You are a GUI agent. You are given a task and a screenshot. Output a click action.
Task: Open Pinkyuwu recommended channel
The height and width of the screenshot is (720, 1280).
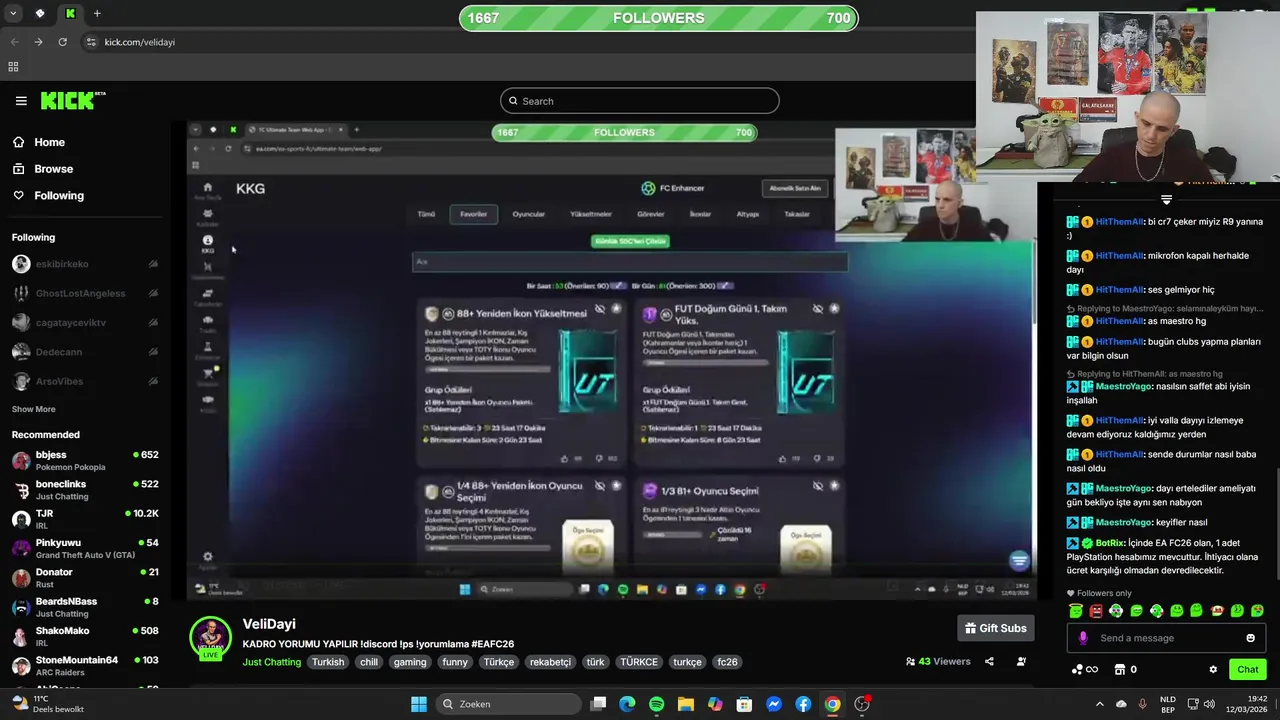85,548
